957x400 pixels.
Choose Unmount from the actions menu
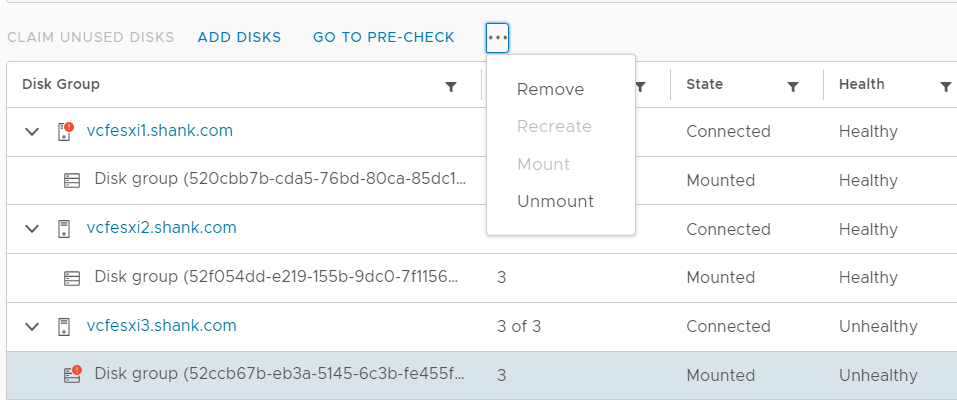(555, 202)
